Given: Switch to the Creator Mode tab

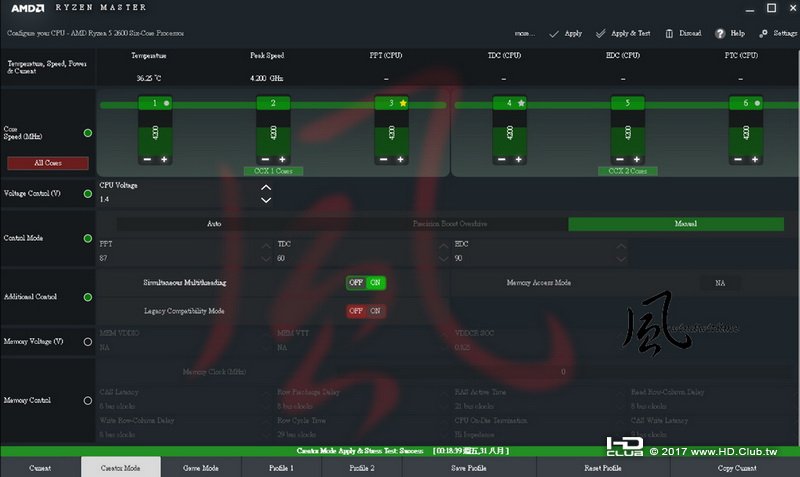Looking at the screenshot, I should (120, 467).
